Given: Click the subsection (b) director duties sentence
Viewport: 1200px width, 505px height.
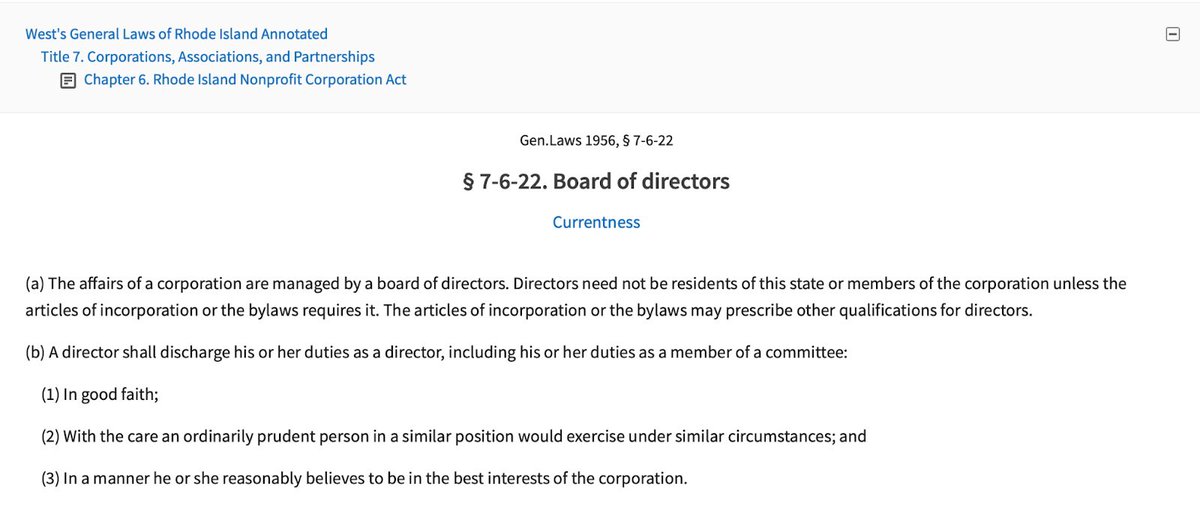Looking at the screenshot, I should click(437, 353).
